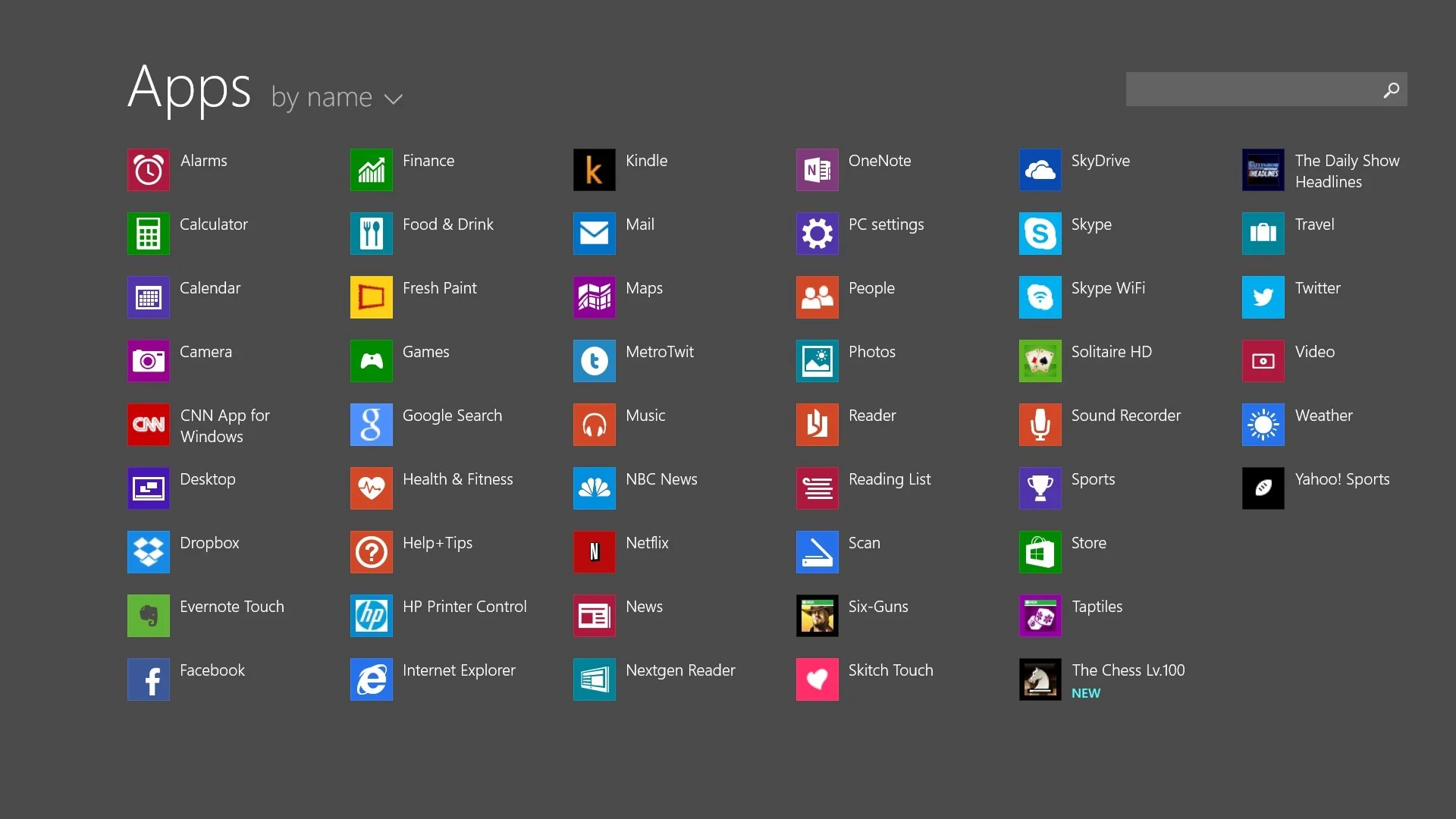Launch Twitter bird icon
1456x819 pixels.
point(1263,297)
